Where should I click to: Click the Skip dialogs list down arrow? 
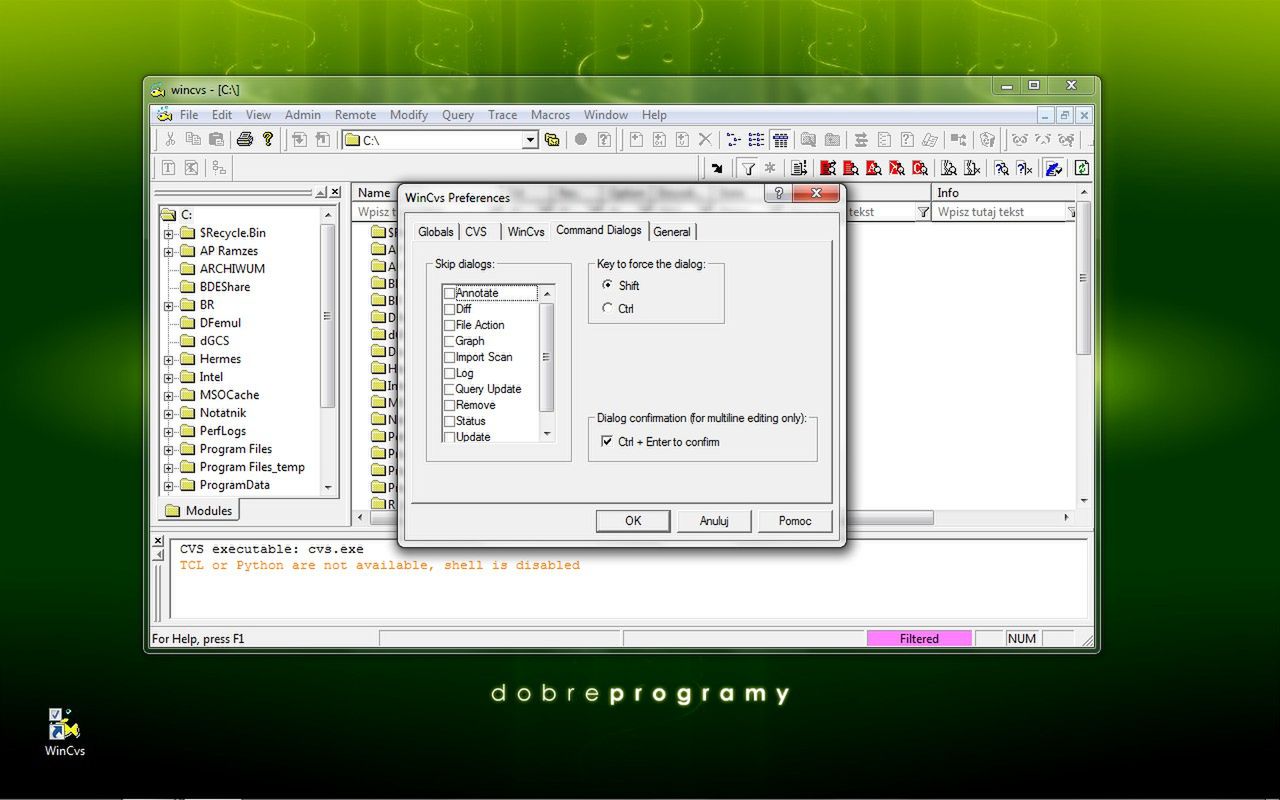tap(546, 434)
